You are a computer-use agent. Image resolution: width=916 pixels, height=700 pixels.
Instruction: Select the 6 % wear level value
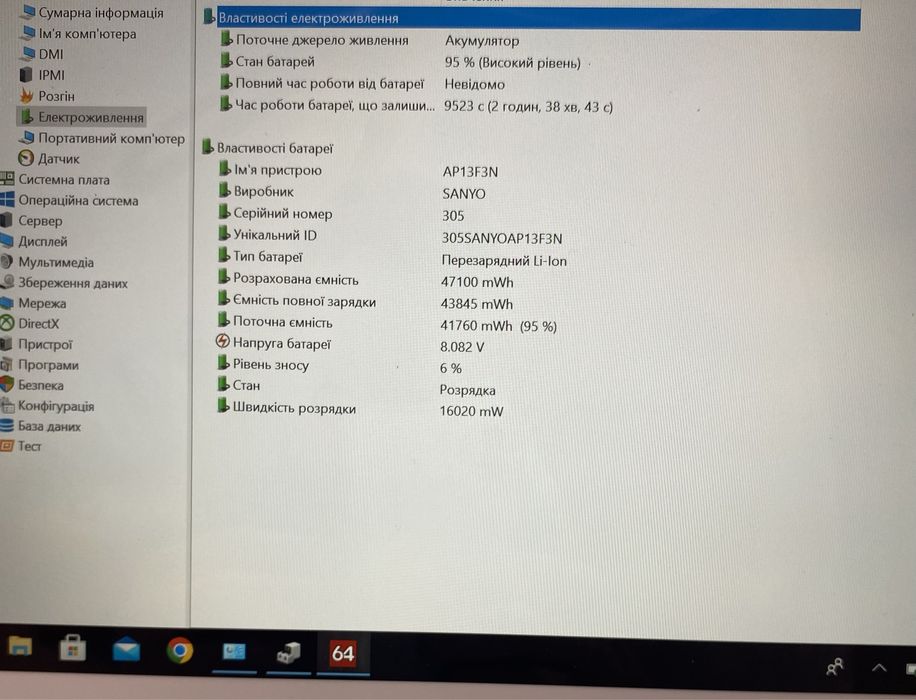pyautogui.click(x=450, y=368)
